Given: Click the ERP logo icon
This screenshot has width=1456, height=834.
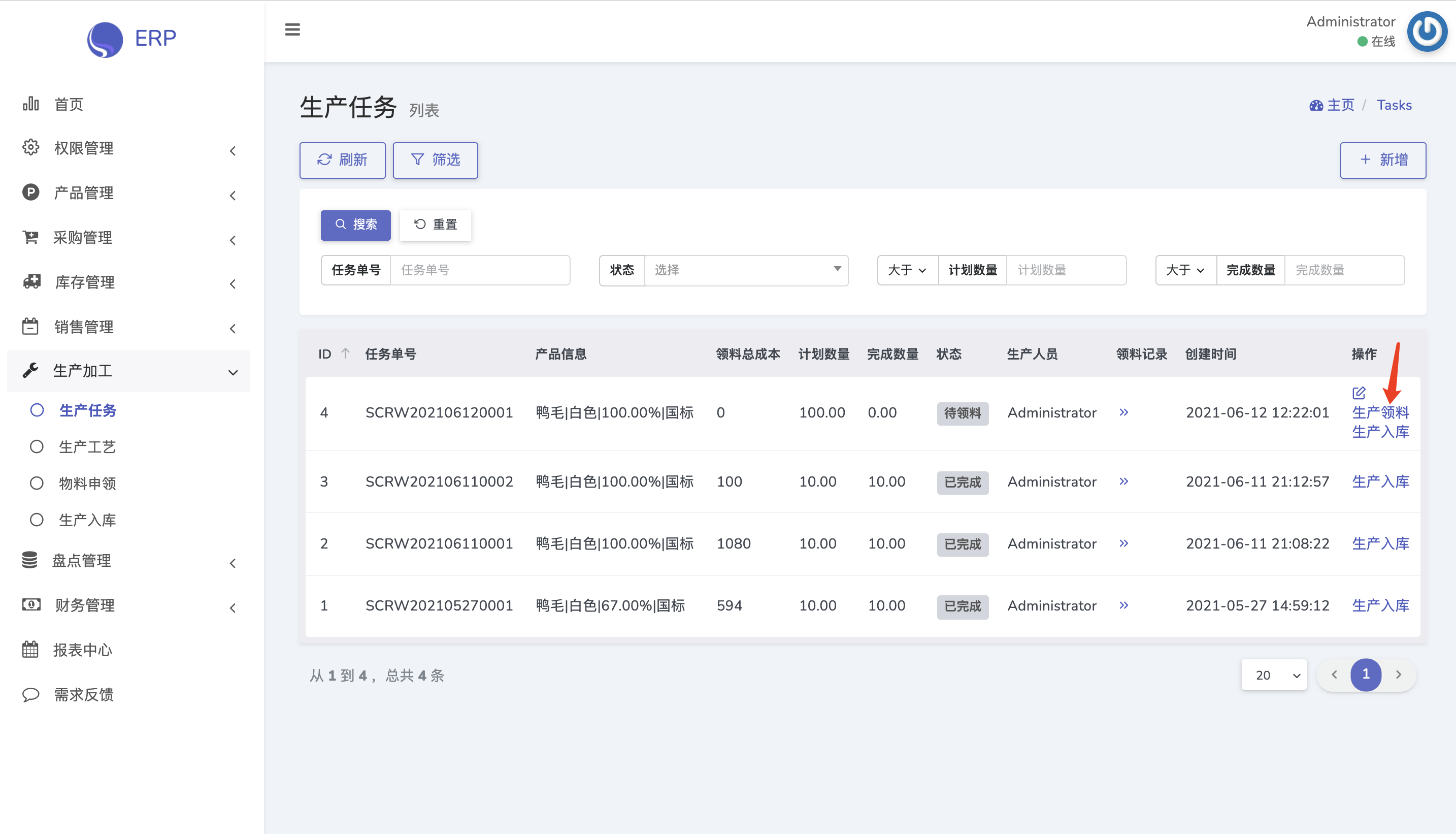Looking at the screenshot, I should pos(105,39).
